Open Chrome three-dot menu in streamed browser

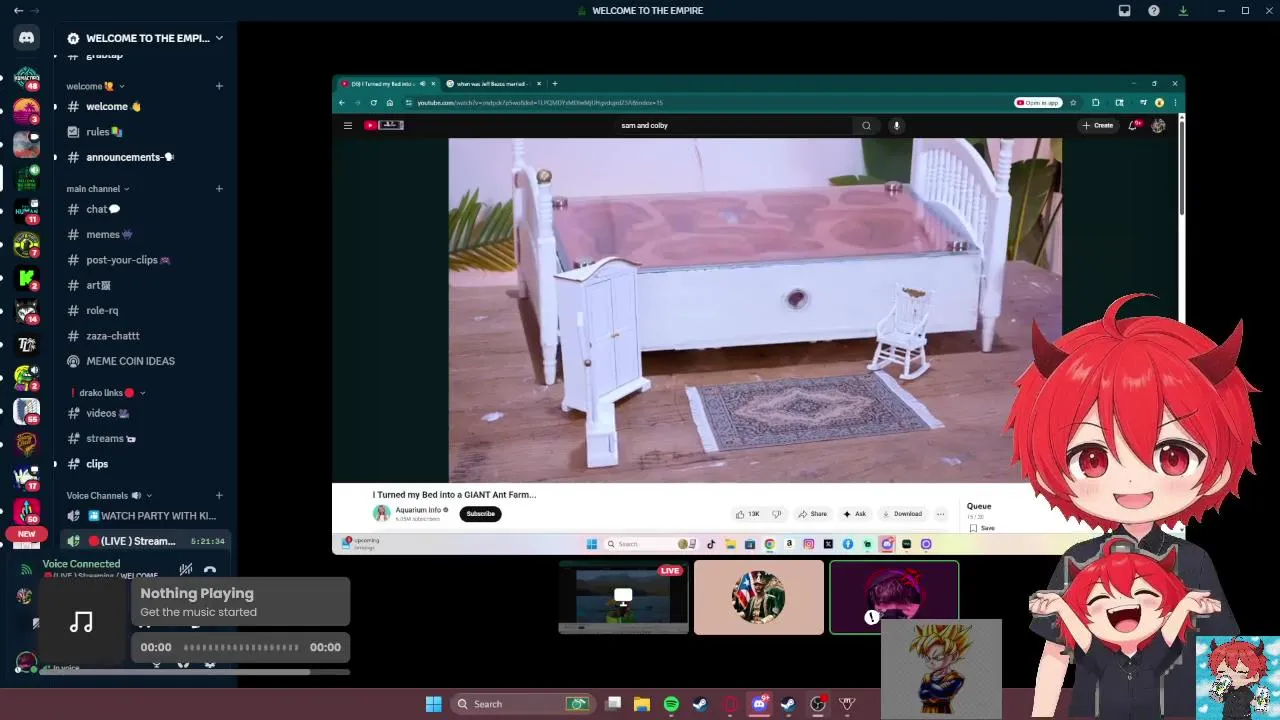tap(1174, 102)
